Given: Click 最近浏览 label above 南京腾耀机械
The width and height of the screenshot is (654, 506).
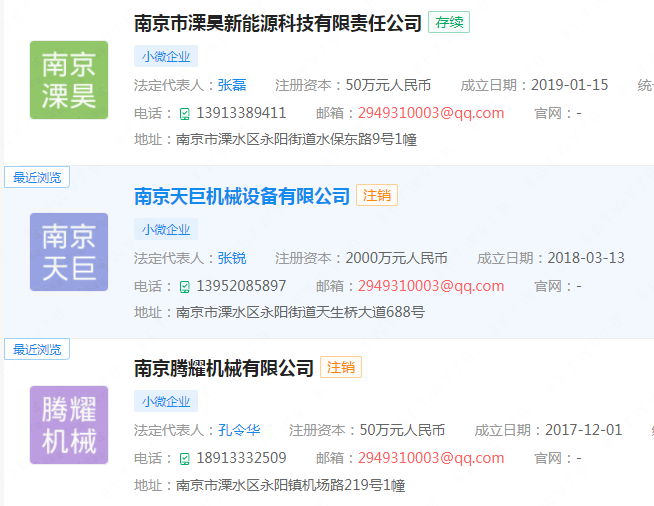Looking at the screenshot, I should (x=37, y=349).
